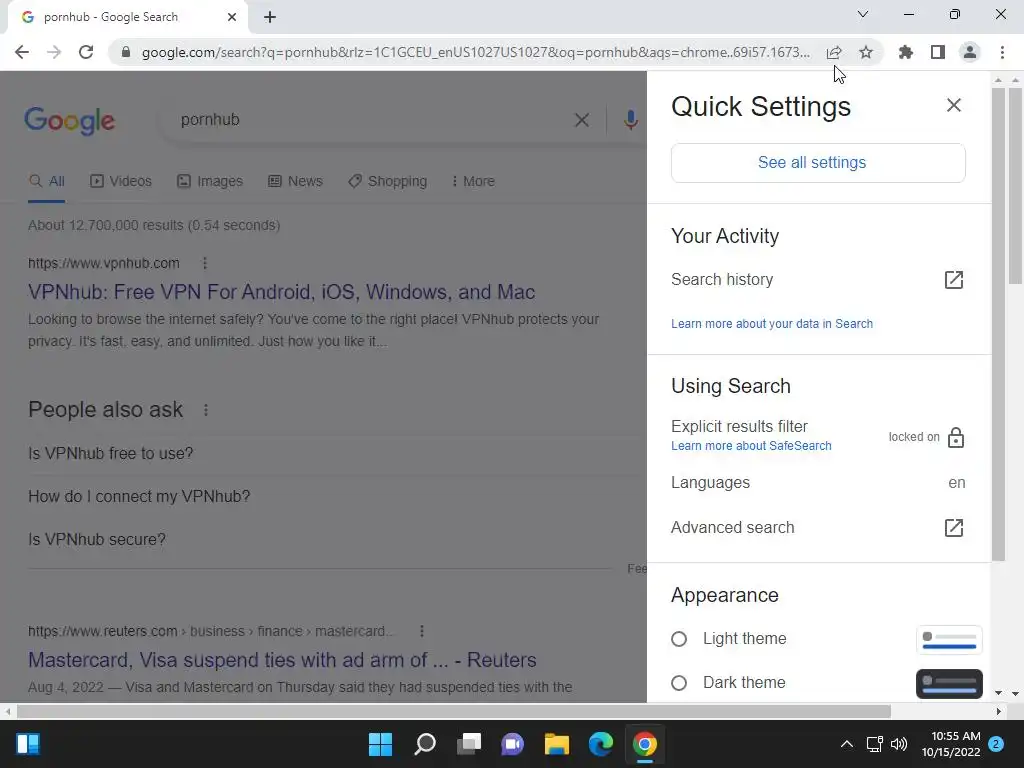Open tab search chevron in title bar
The height and width of the screenshot is (768, 1024).
click(x=863, y=14)
